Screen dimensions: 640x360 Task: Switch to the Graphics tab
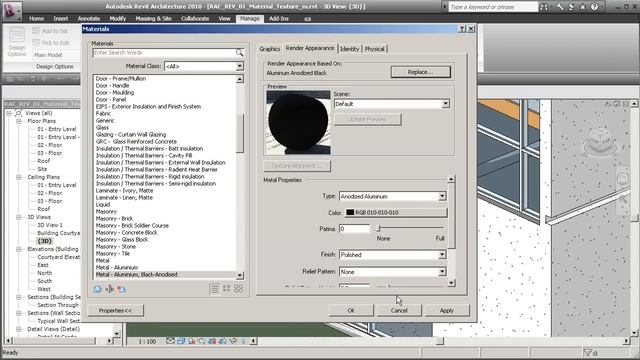click(270, 49)
